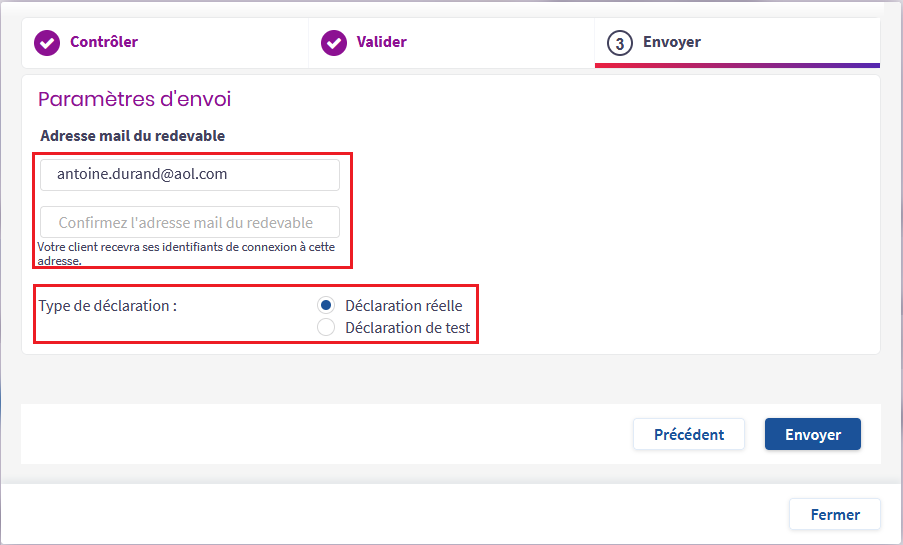Select the Envoyer step tab label
The width and height of the screenshot is (903, 545).
(x=671, y=42)
